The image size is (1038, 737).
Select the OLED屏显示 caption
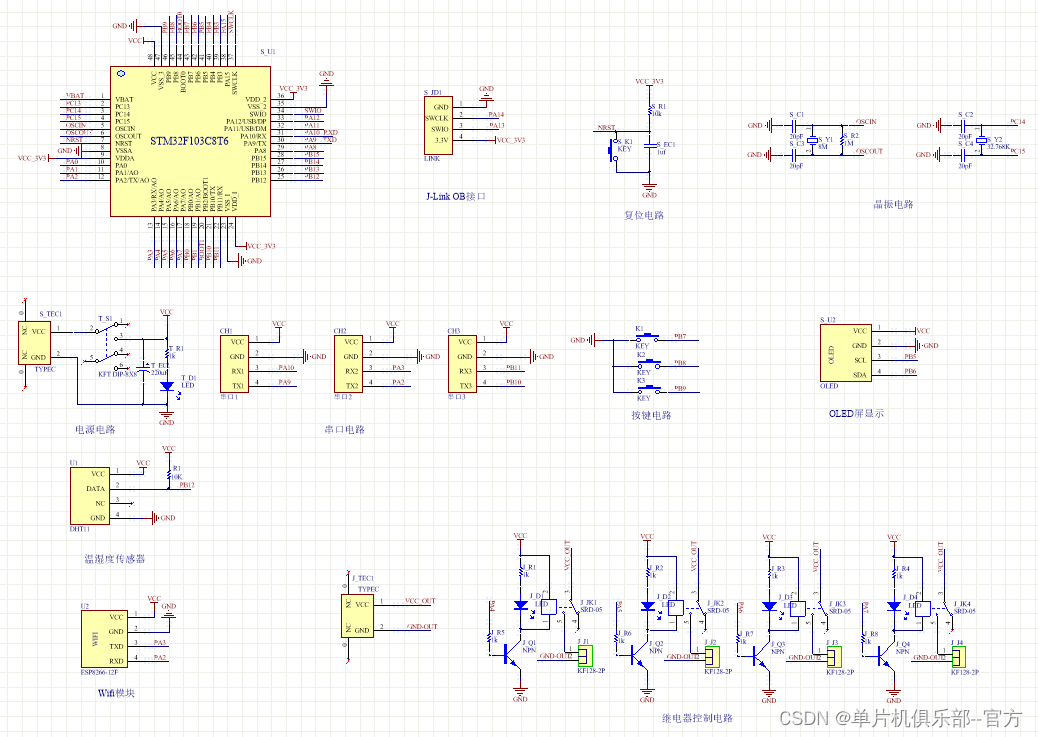pos(856,413)
